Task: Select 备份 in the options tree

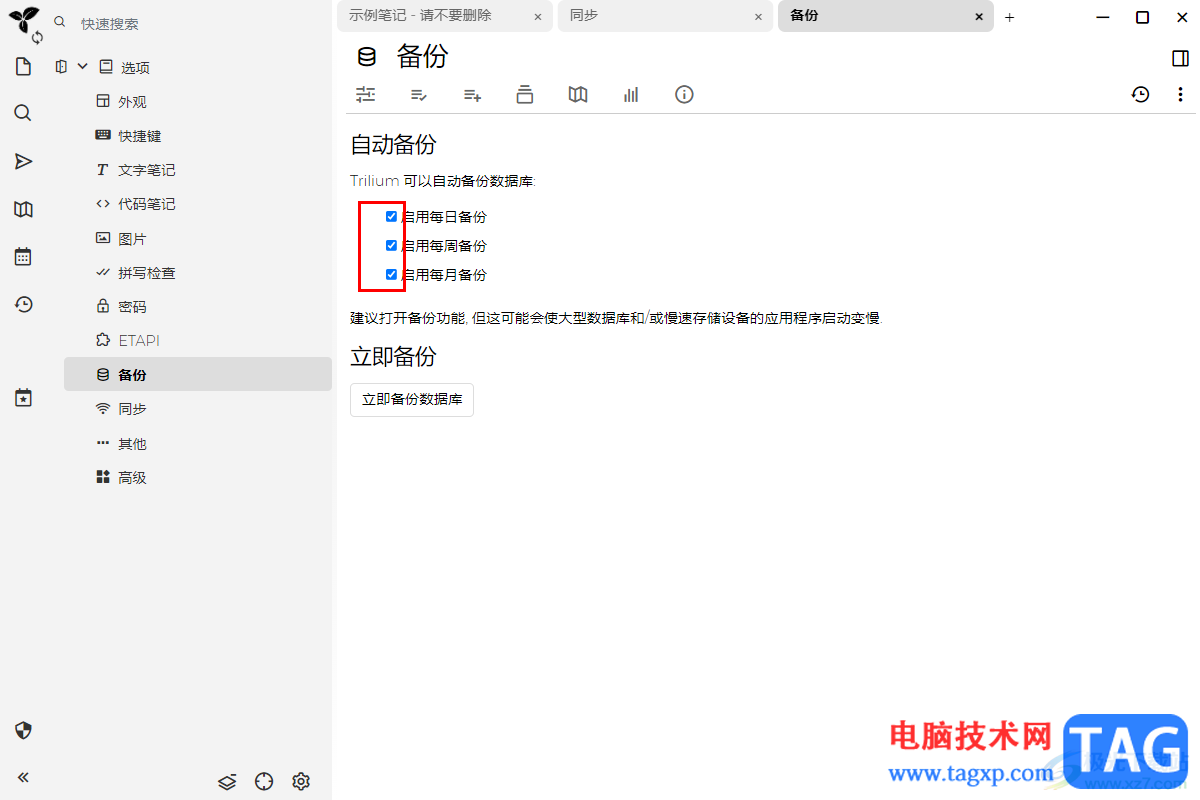Action: click(198, 375)
